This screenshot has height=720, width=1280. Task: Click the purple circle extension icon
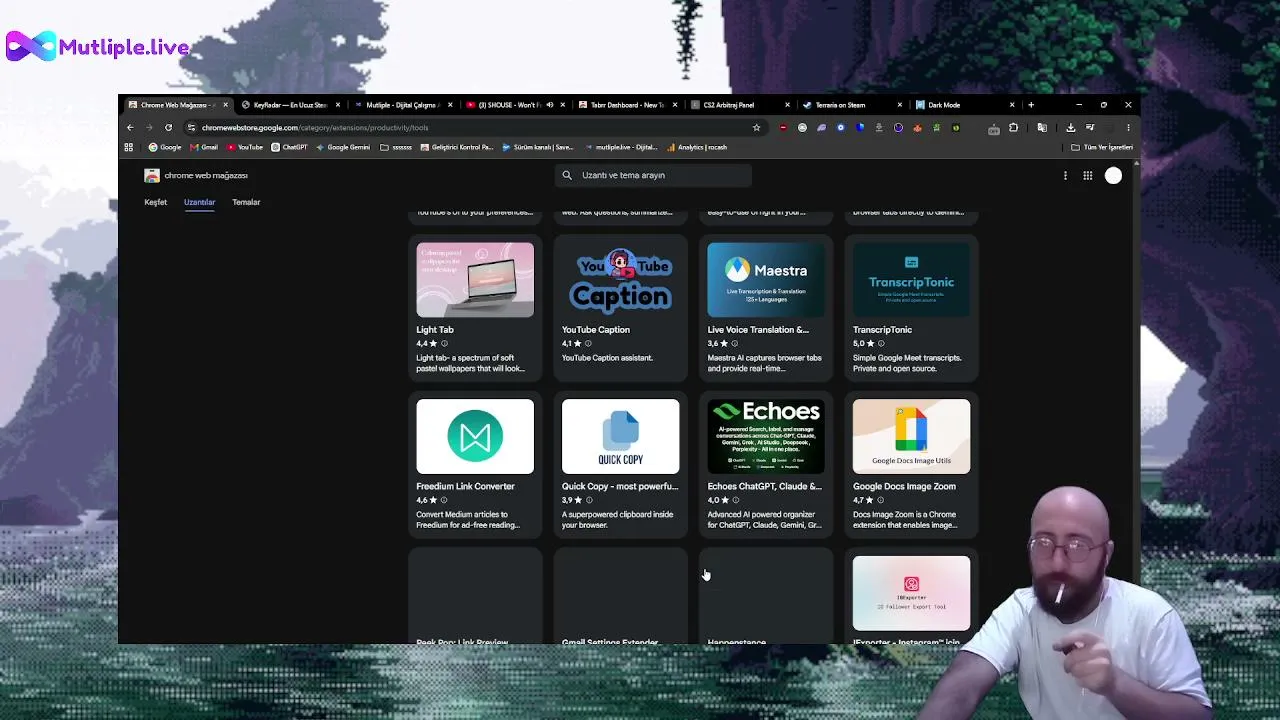pos(898,127)
